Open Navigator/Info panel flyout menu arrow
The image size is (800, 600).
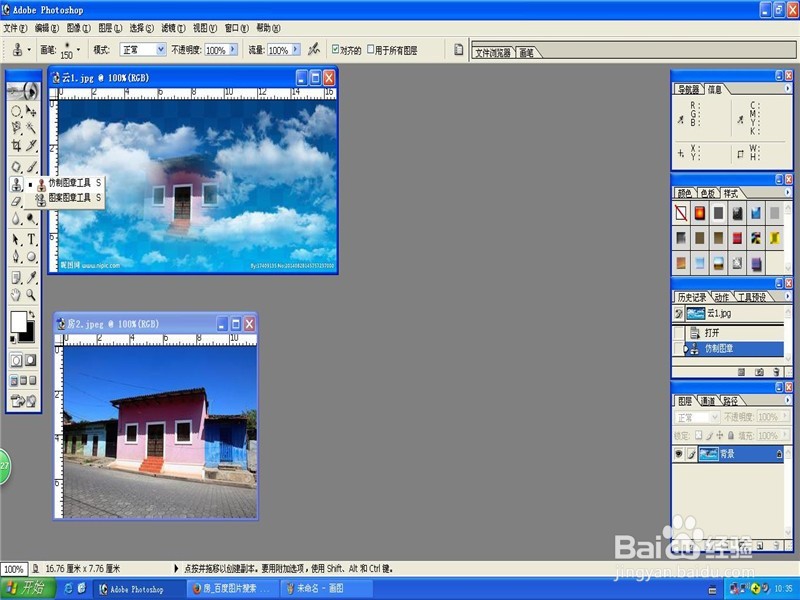point(787,88)
